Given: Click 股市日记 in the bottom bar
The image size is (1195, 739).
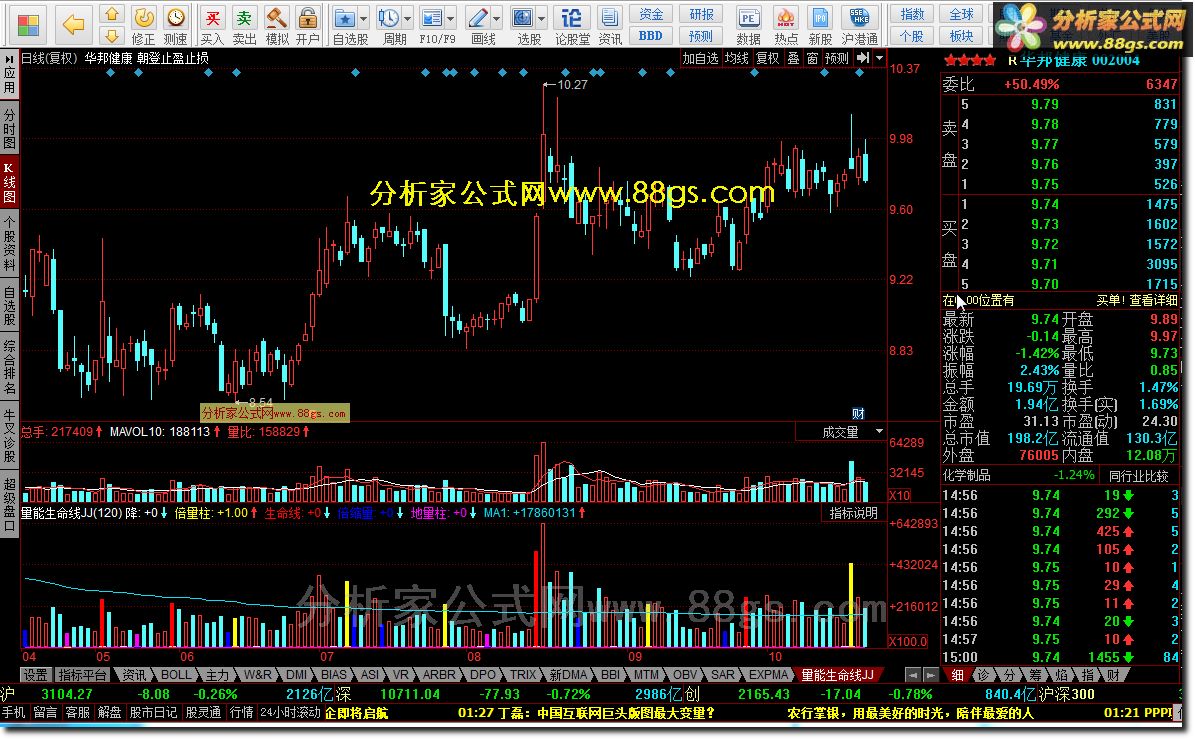Looking at the screenshot, I should click(153, 713).
